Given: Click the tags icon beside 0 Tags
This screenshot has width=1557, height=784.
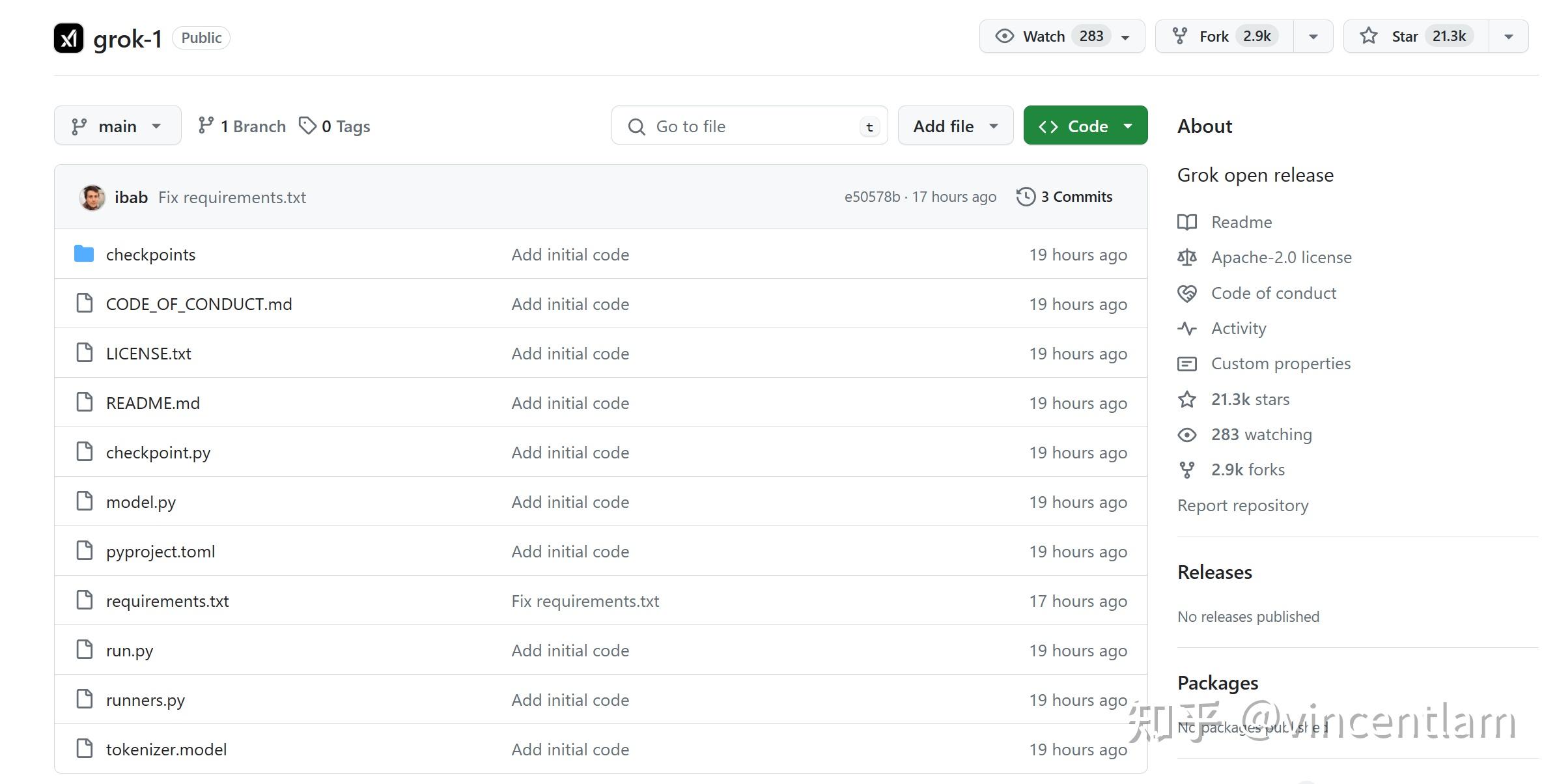Looking at the screenshot, I should coord(307,126).
